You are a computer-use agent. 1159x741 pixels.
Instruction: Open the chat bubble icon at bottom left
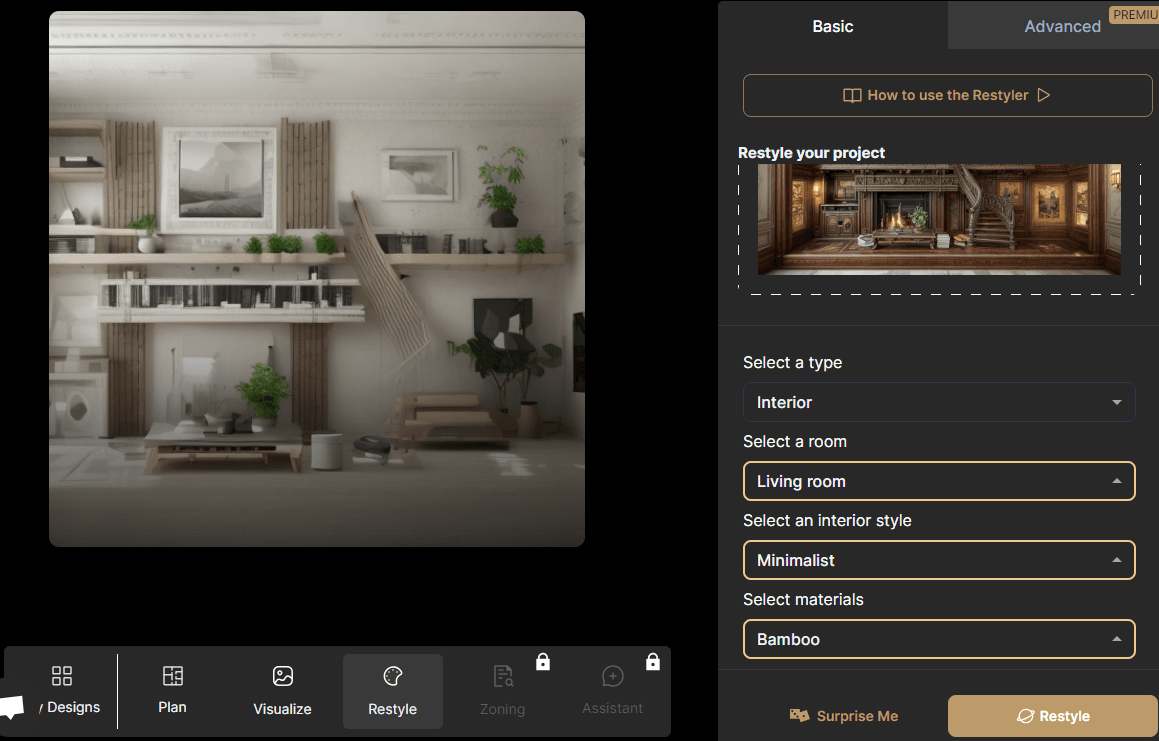pos(11,708)
